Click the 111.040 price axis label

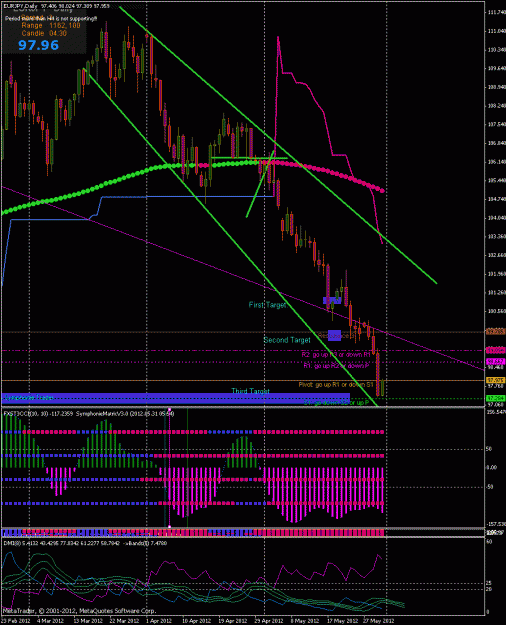(495, 31)
